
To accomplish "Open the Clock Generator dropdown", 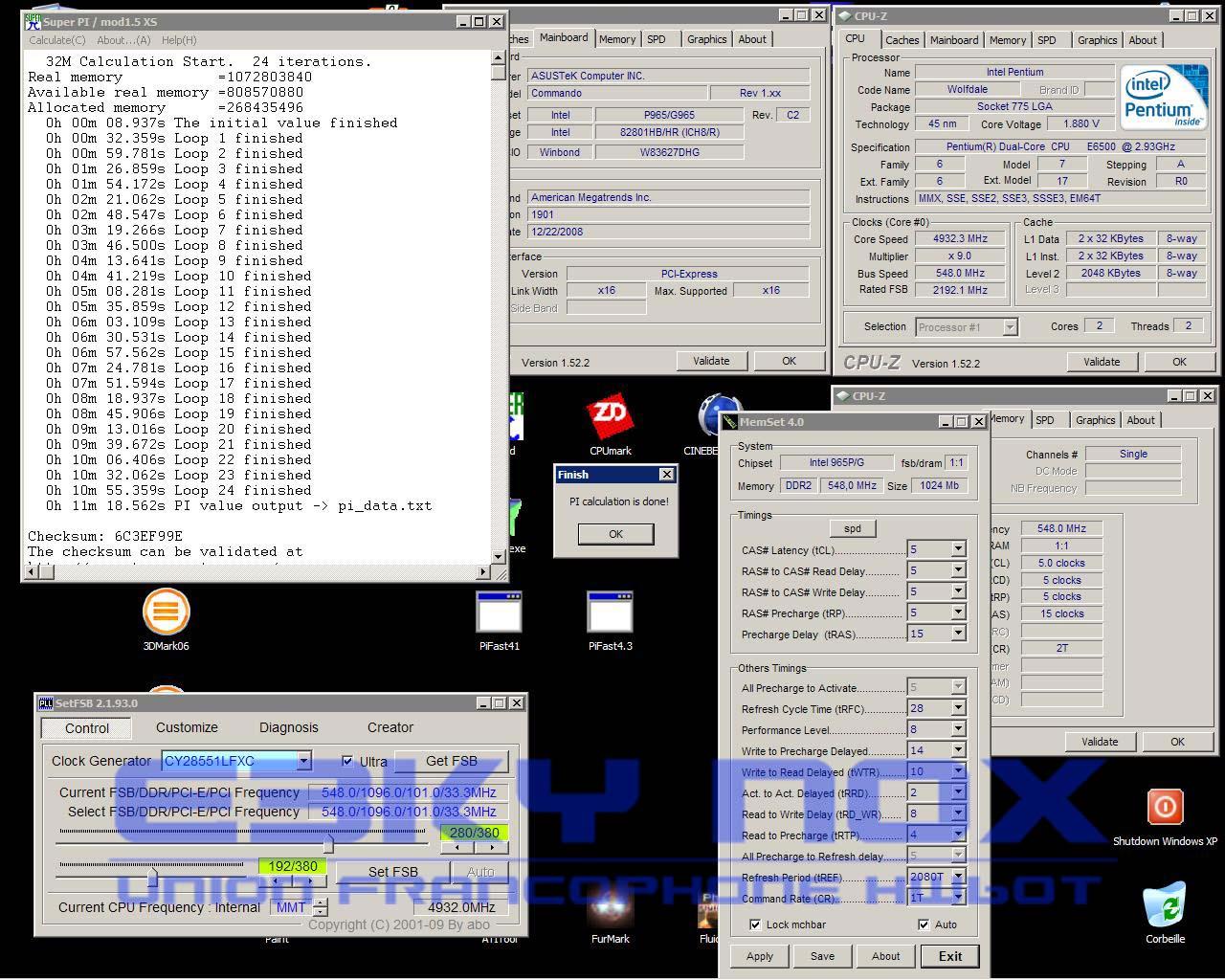I will coord(303,761).
